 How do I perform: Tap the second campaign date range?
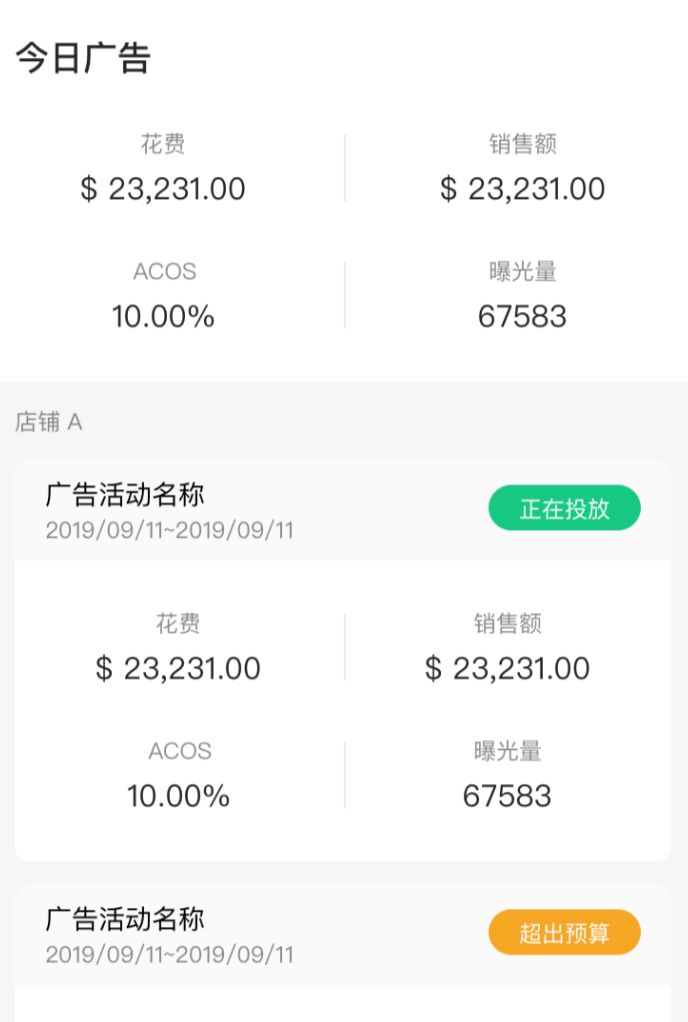coord(169,954)
